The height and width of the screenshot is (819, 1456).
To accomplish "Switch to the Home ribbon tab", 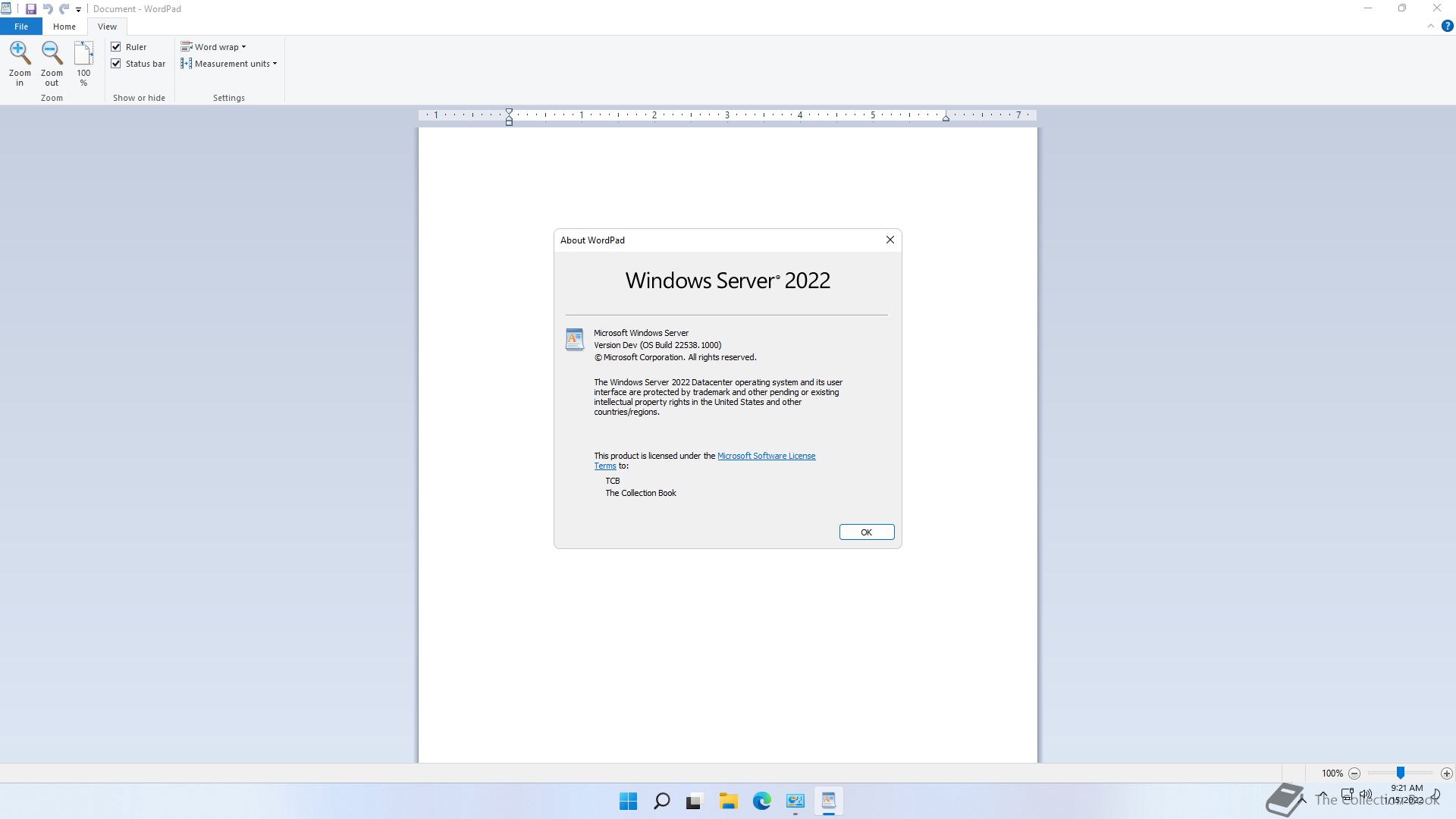I will [x=64, y=27].
